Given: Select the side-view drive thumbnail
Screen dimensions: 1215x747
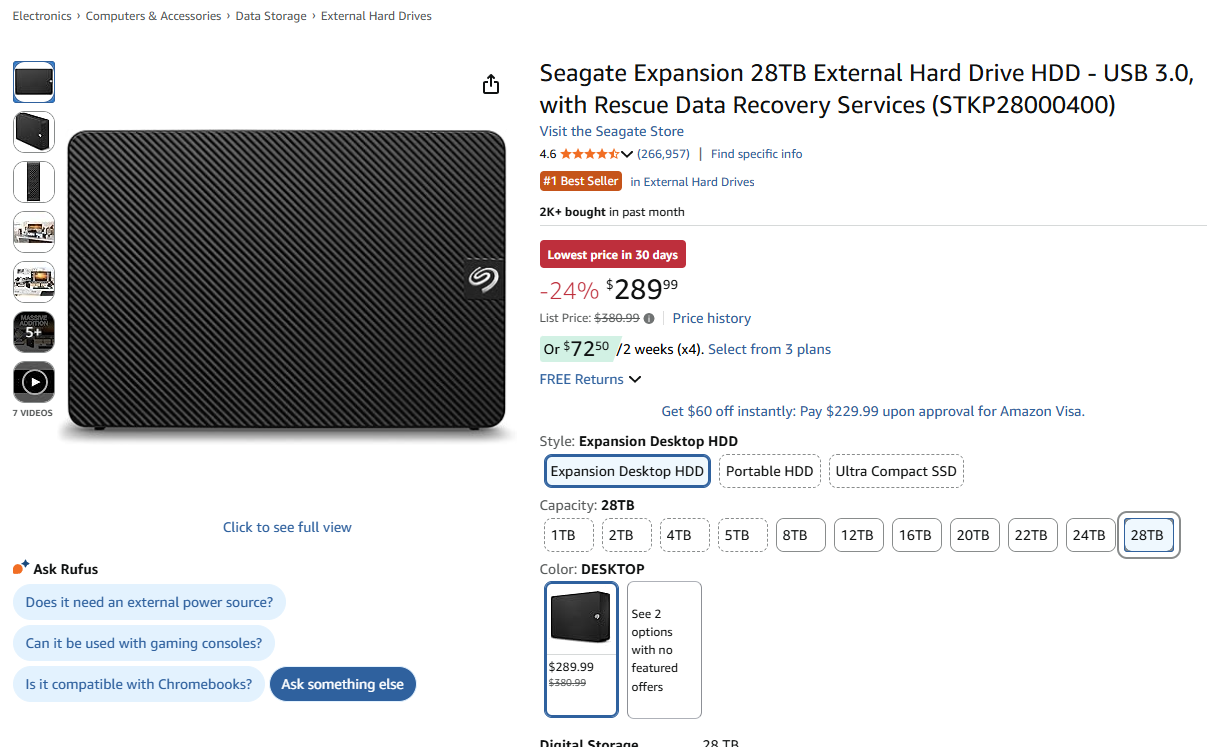Looking at the screenshot, I should click(x=34, y=182).
